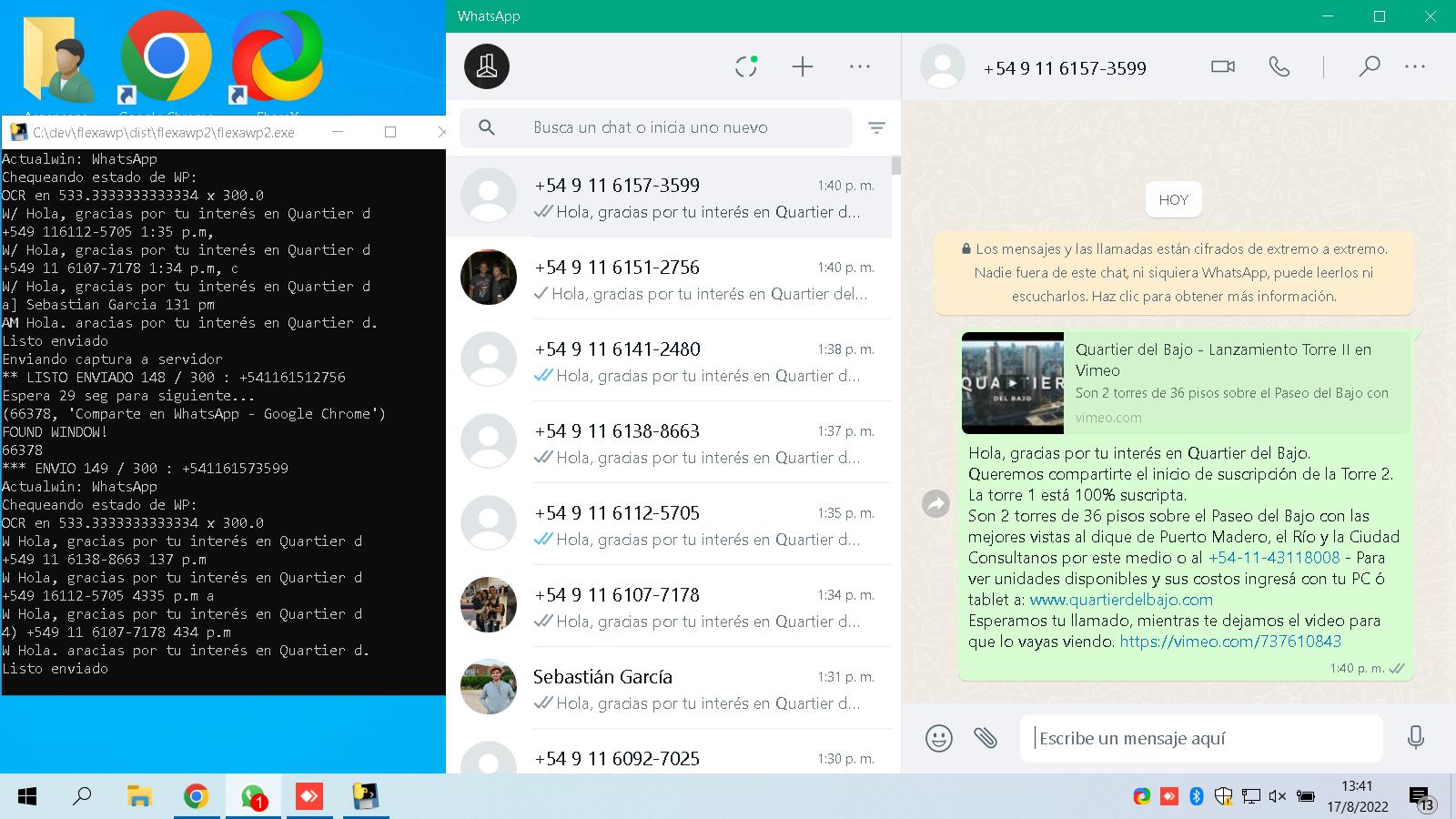1456x819 pixels.
Task: Start voice call in chat header
Action: tap(1279, 66)
